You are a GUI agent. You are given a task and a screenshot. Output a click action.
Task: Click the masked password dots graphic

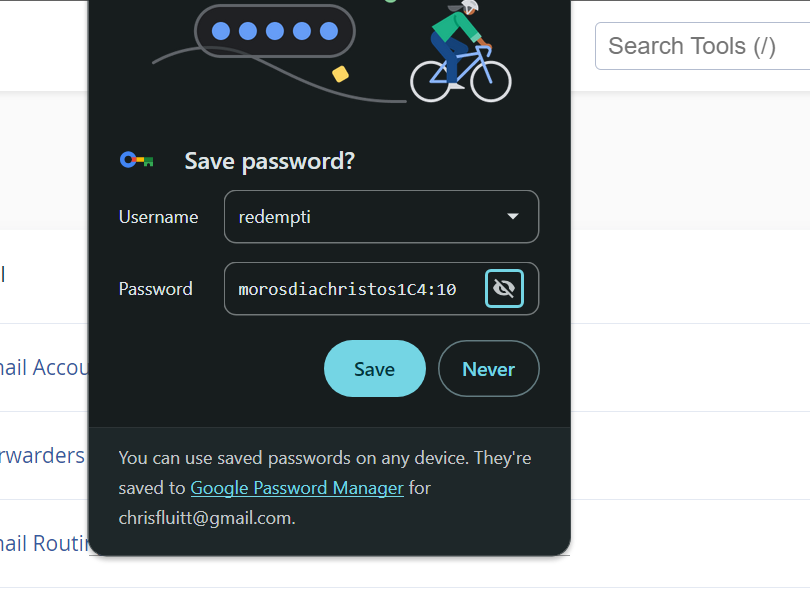click(x=275, y=31)
